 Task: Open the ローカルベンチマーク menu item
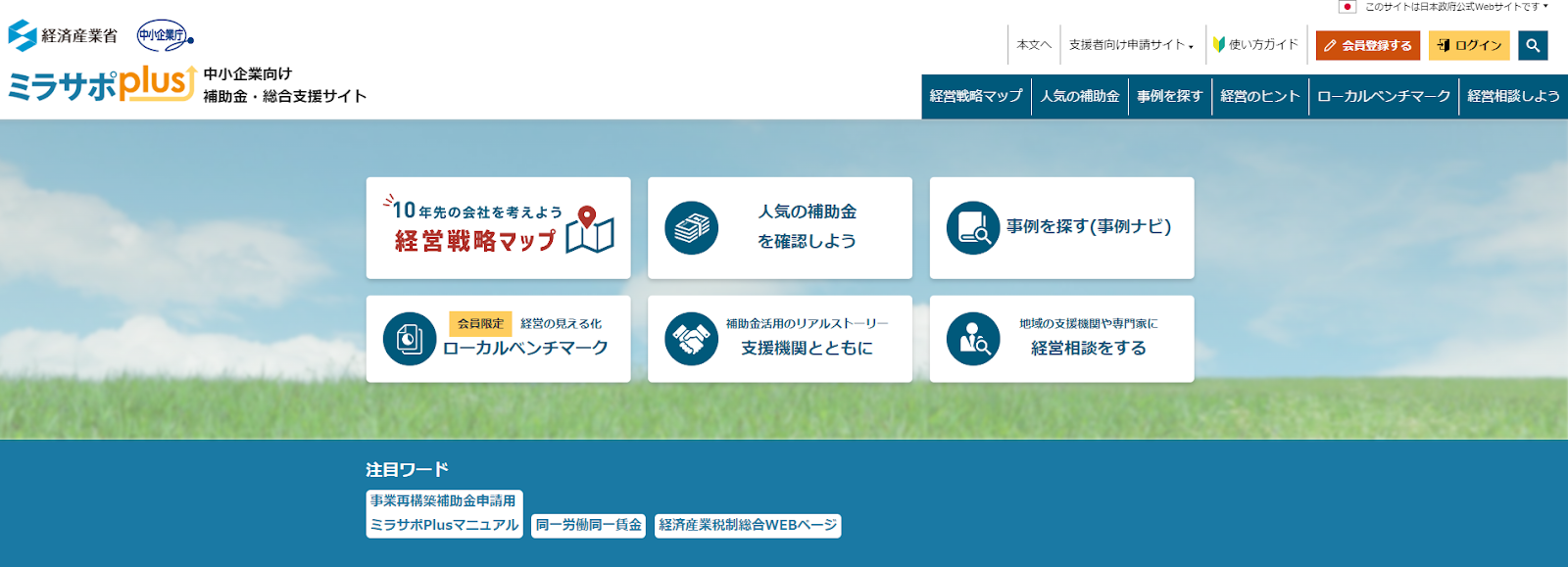coord(1384,96)
